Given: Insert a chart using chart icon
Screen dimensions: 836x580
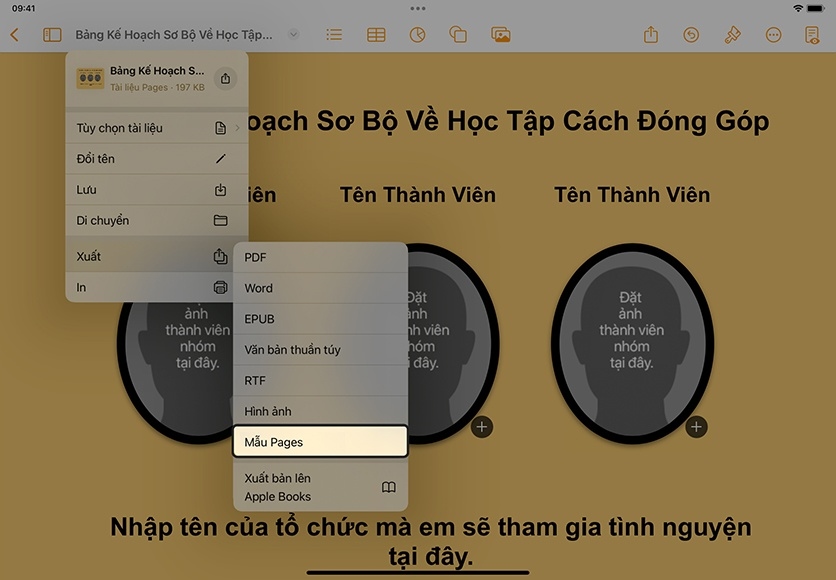Looking at the screenshot, I should click(x=417, y=35).
